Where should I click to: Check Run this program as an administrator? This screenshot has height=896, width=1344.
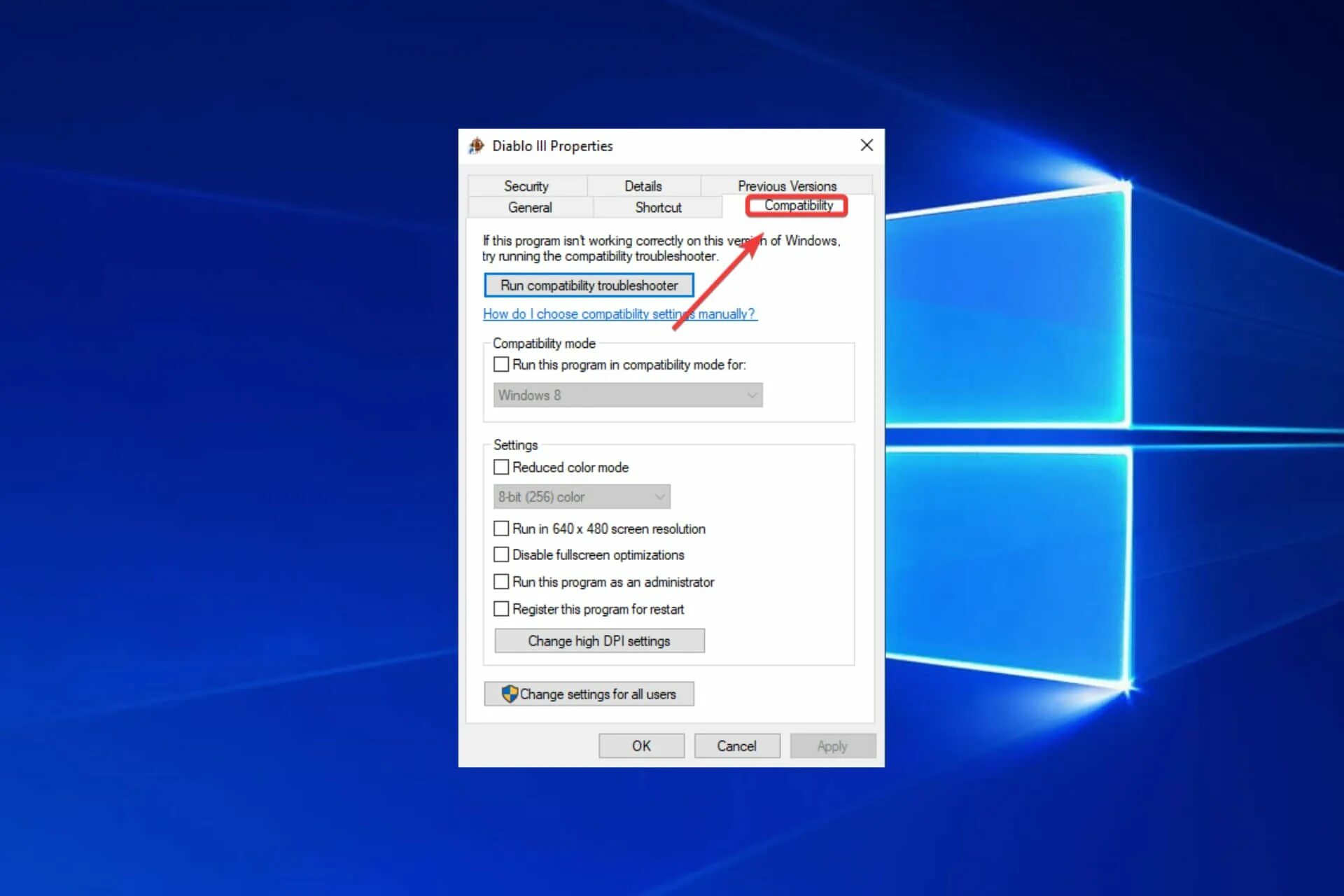click(x=501, y=582)
